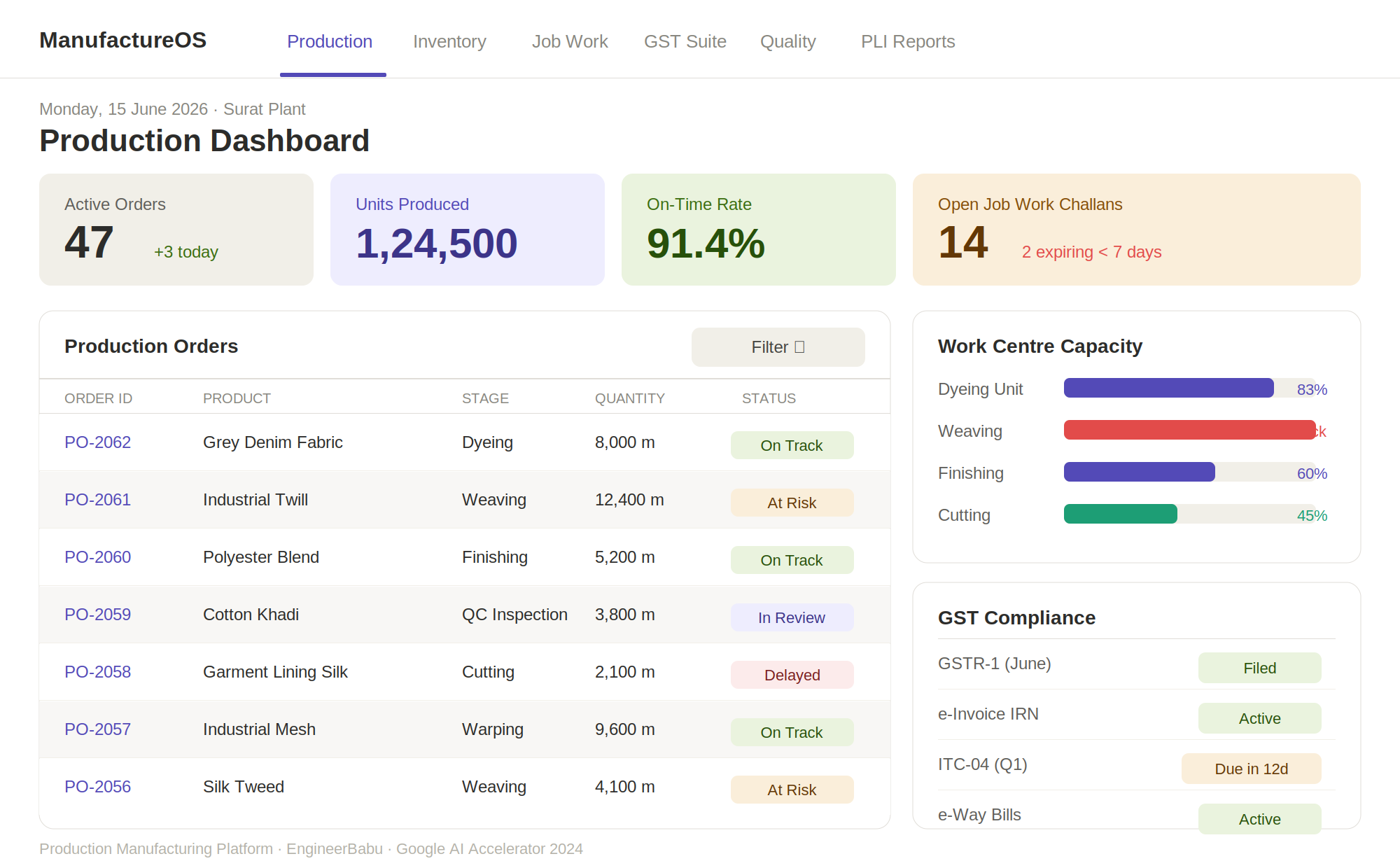Click the ITC-04 (Q1) label
This screenshot has width=1400, height=868.
[983, 764]
